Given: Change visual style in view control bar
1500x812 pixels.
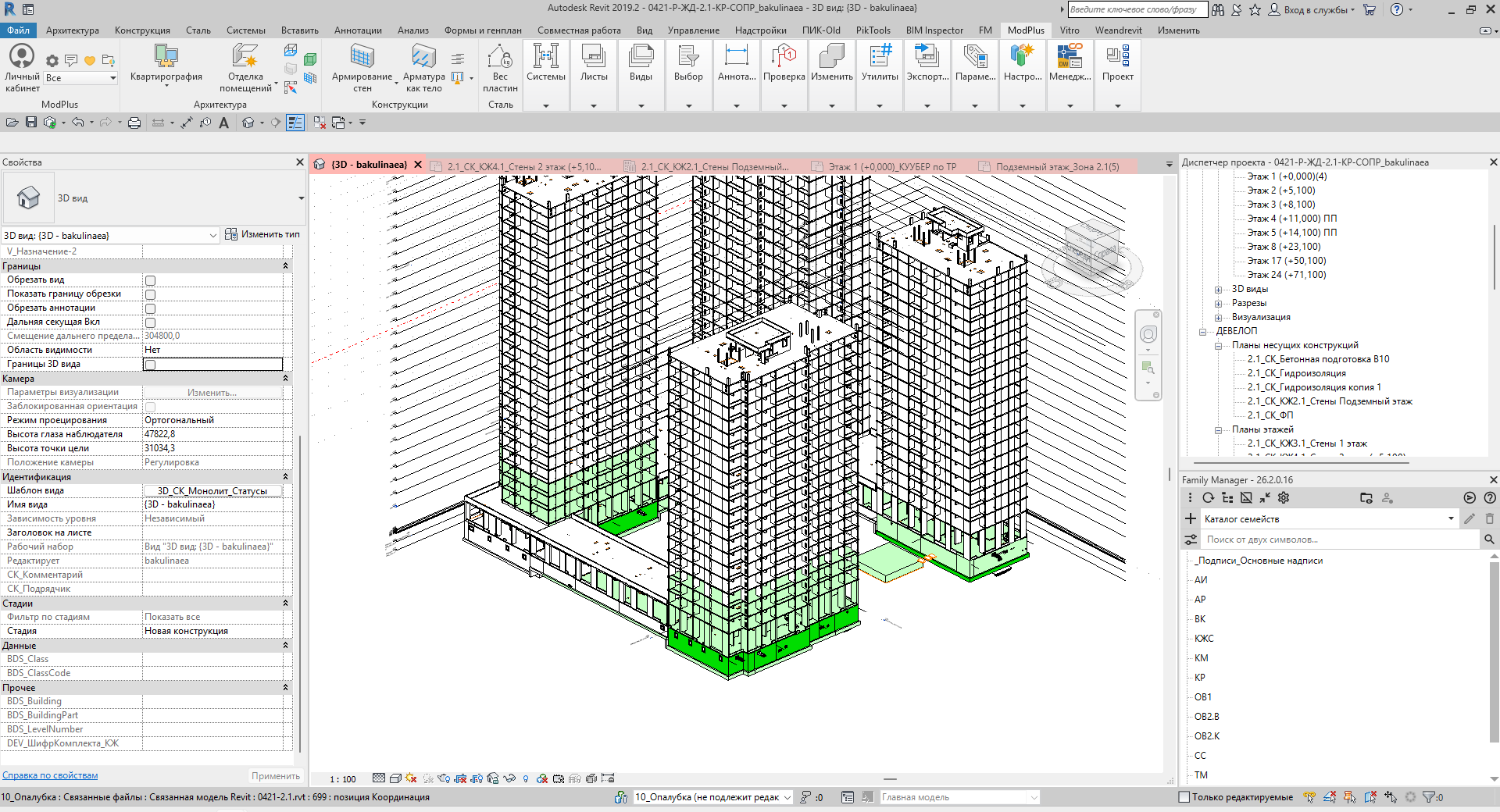Looking at the screenshot, I should pos(396,778).
